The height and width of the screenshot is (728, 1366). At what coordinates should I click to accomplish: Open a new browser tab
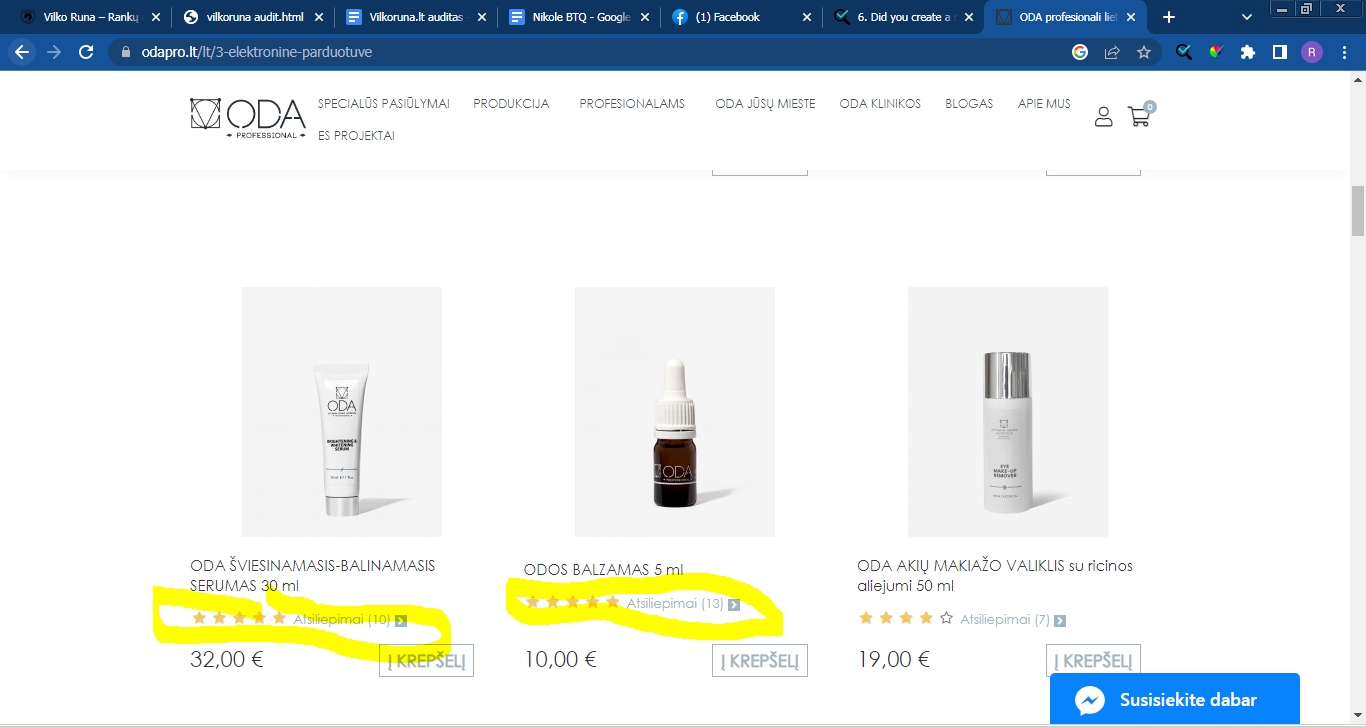[x=1169, y=17]
